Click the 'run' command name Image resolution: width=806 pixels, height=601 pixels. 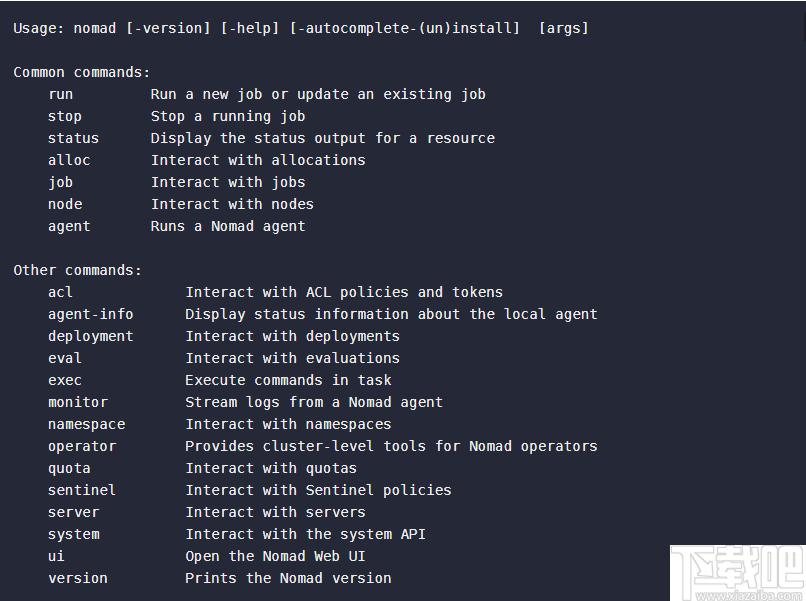coord(61,95)
